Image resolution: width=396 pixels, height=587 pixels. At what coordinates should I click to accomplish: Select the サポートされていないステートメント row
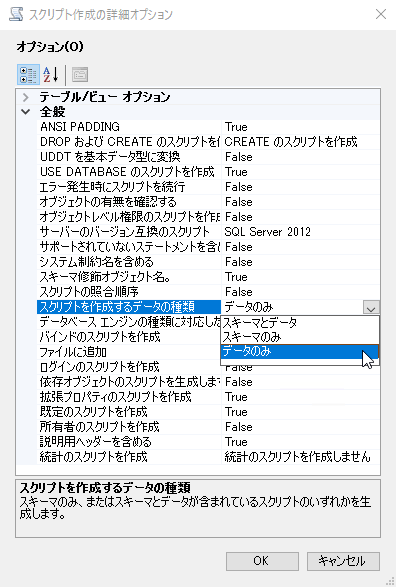(128, 247)
